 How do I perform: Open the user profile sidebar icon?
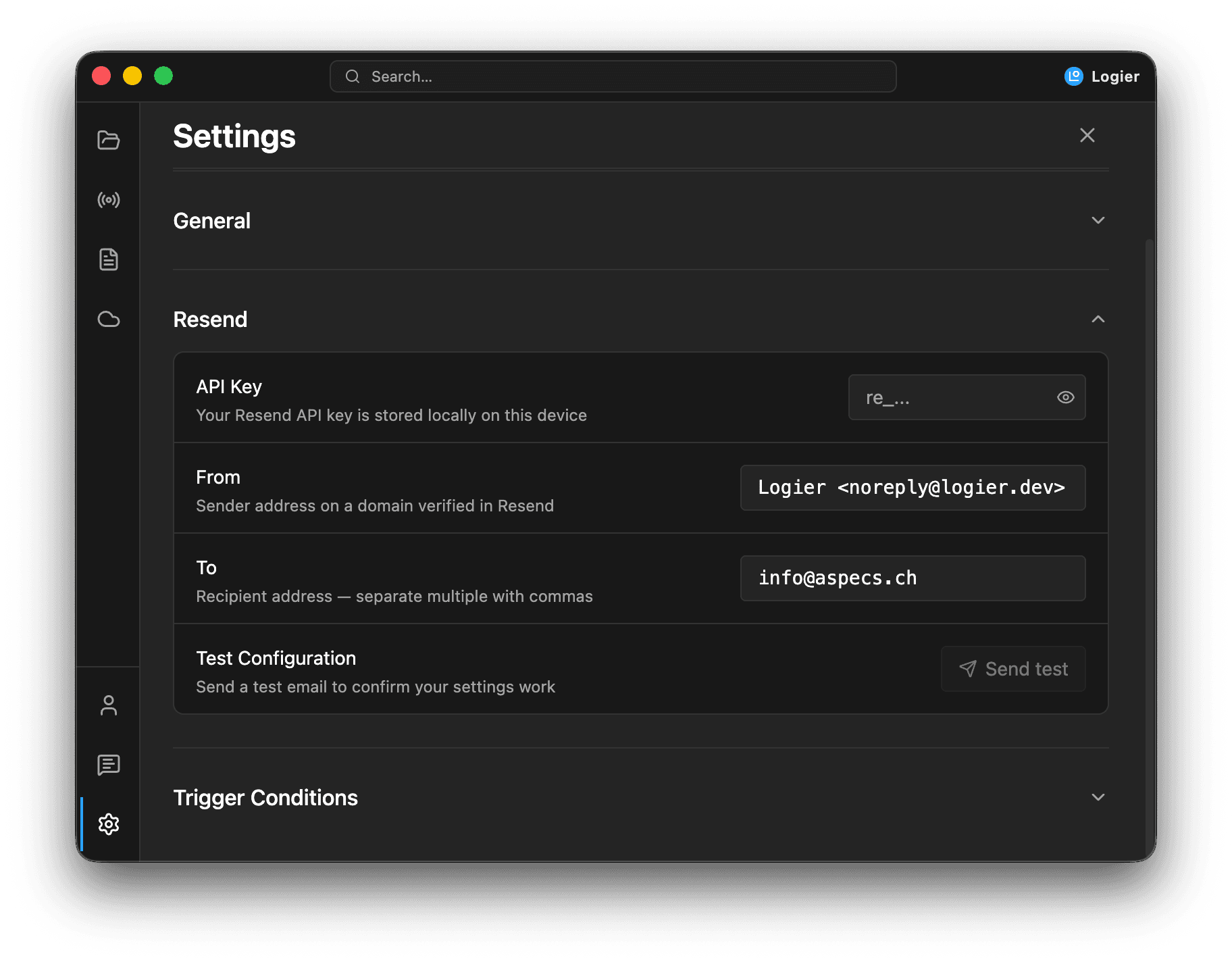point(108,705)
